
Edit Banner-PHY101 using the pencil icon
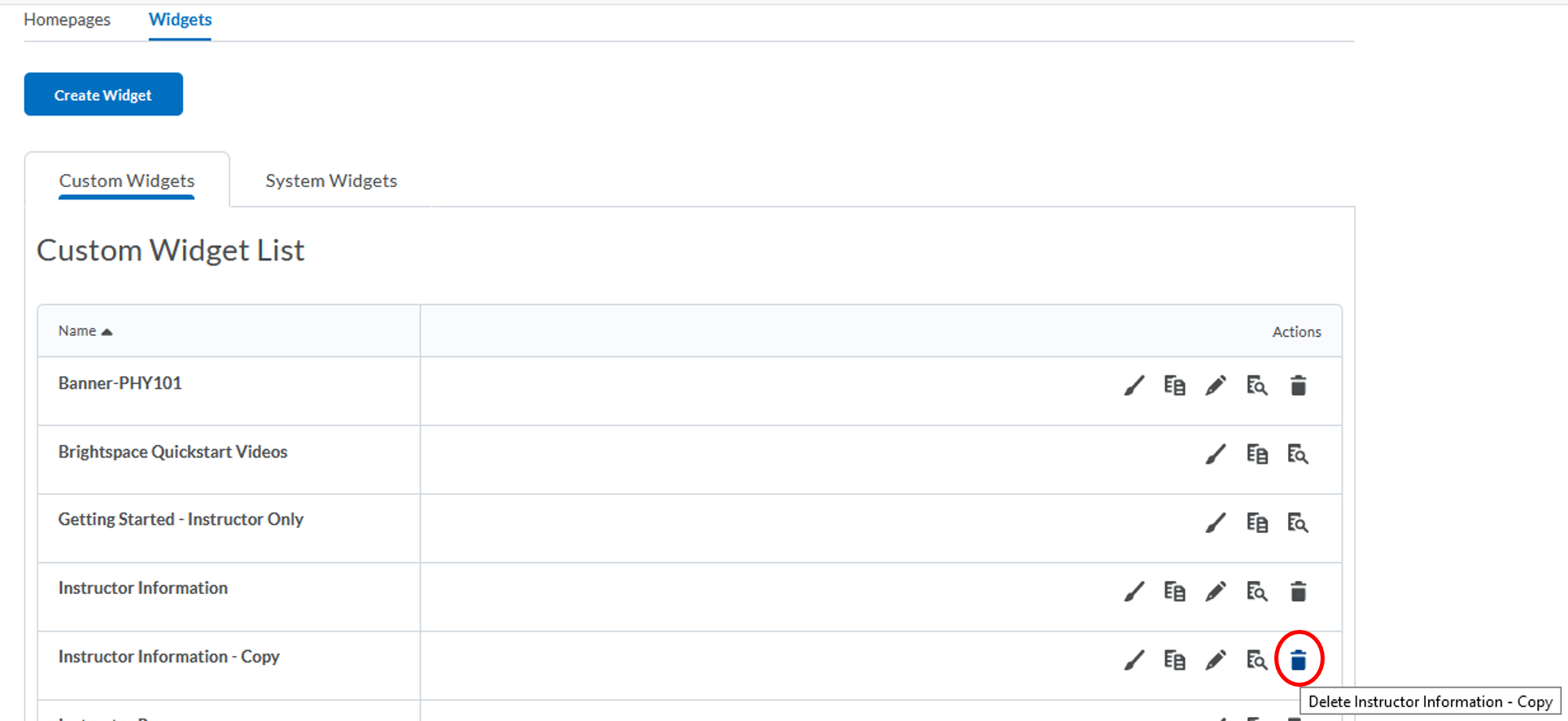click(x=1216, y=385)
